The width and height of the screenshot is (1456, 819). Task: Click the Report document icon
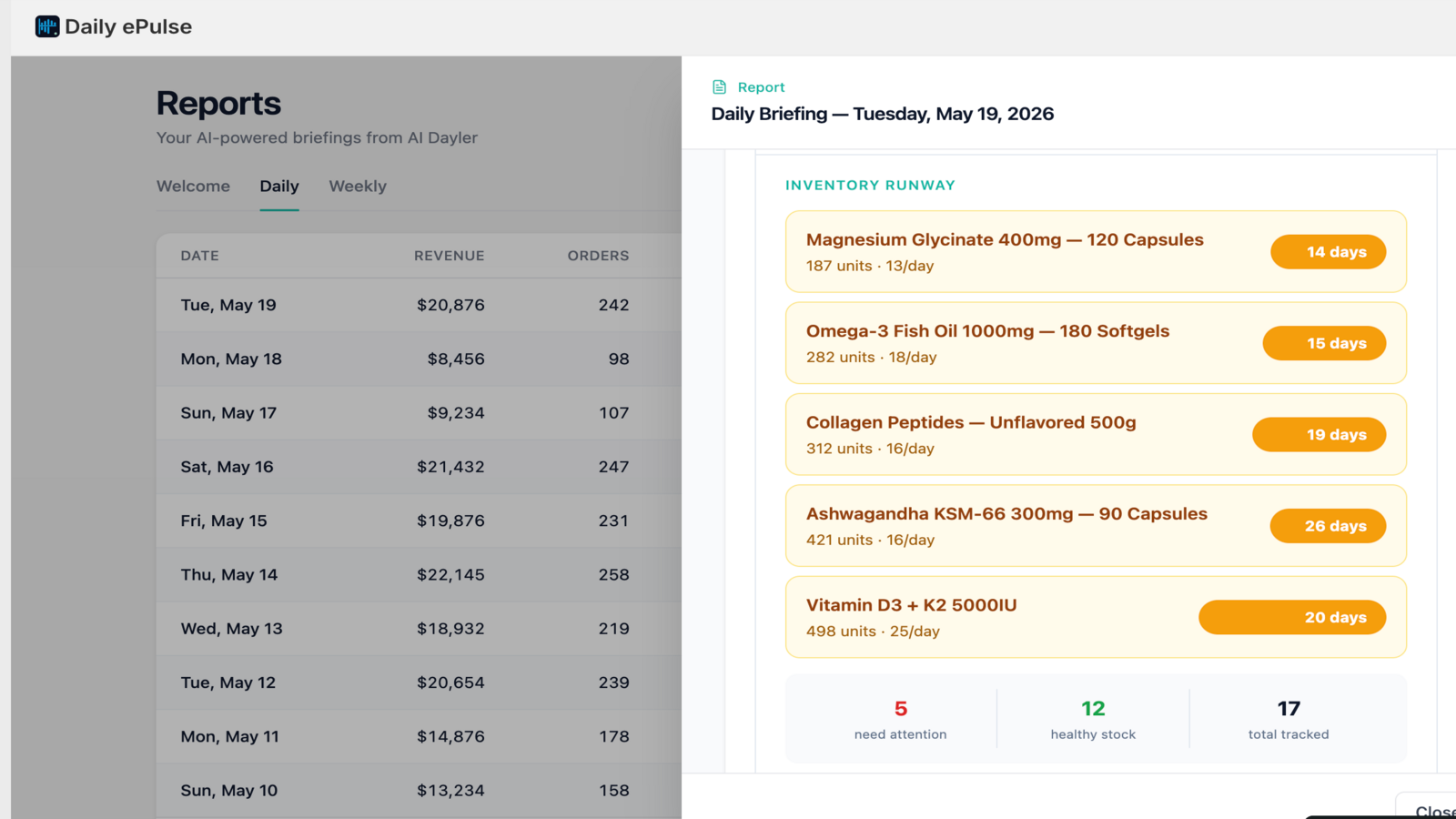pyautogui.click(x=719, y=87)
